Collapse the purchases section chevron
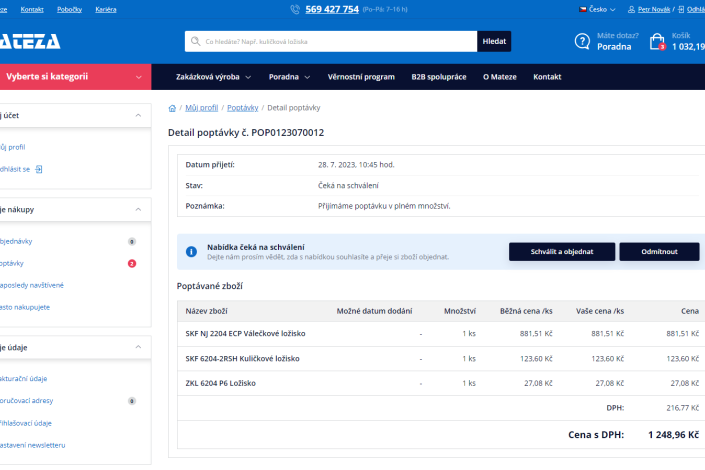 point(138,210)
